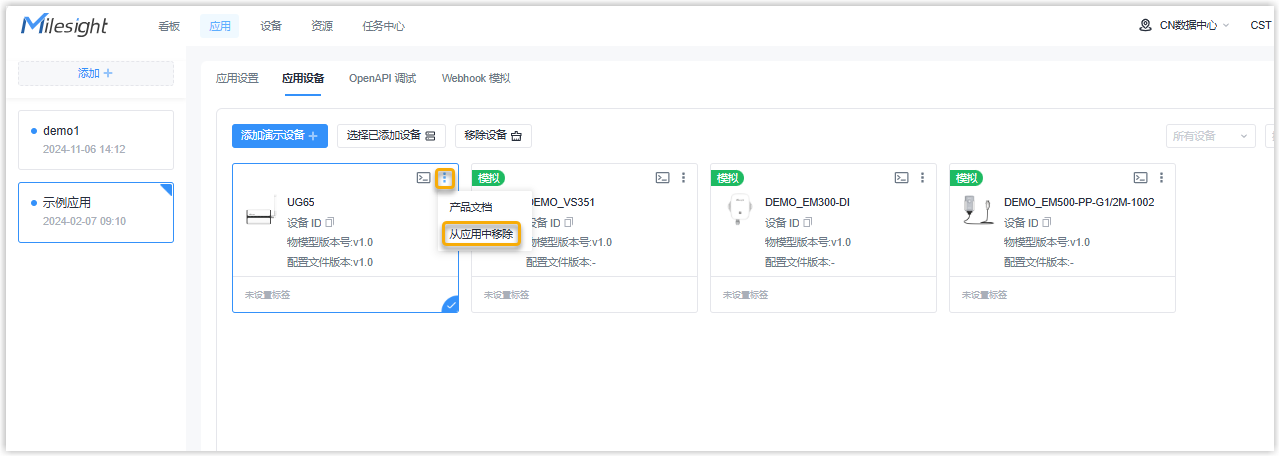Copy device ID on DEMO_EM500-PP-G1/2M-1002 card
Image resolution: width=1280 pixels, height=457 pixels.
1047,222
